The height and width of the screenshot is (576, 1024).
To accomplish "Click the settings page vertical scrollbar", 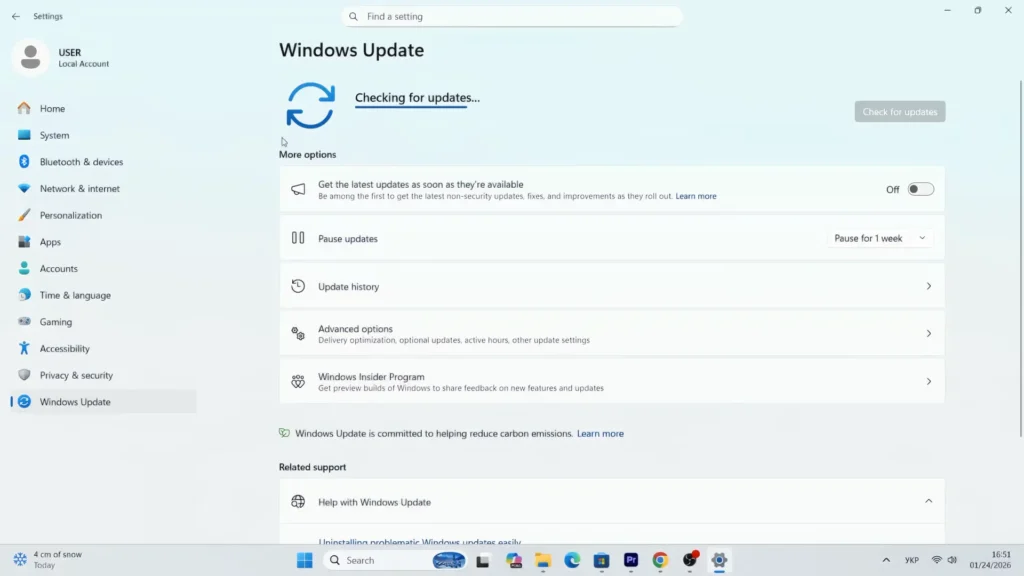I will pos(1021,258).
